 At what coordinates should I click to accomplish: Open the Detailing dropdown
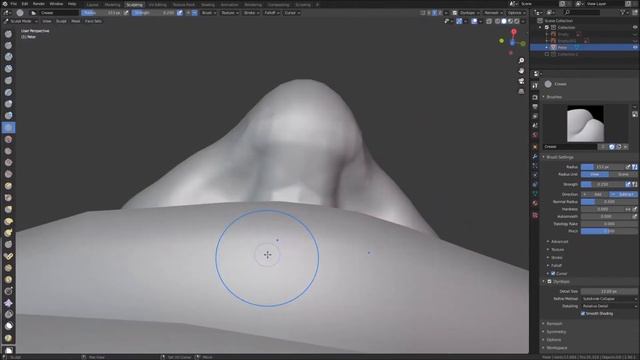pyautogui.click(x=609, y=306)
